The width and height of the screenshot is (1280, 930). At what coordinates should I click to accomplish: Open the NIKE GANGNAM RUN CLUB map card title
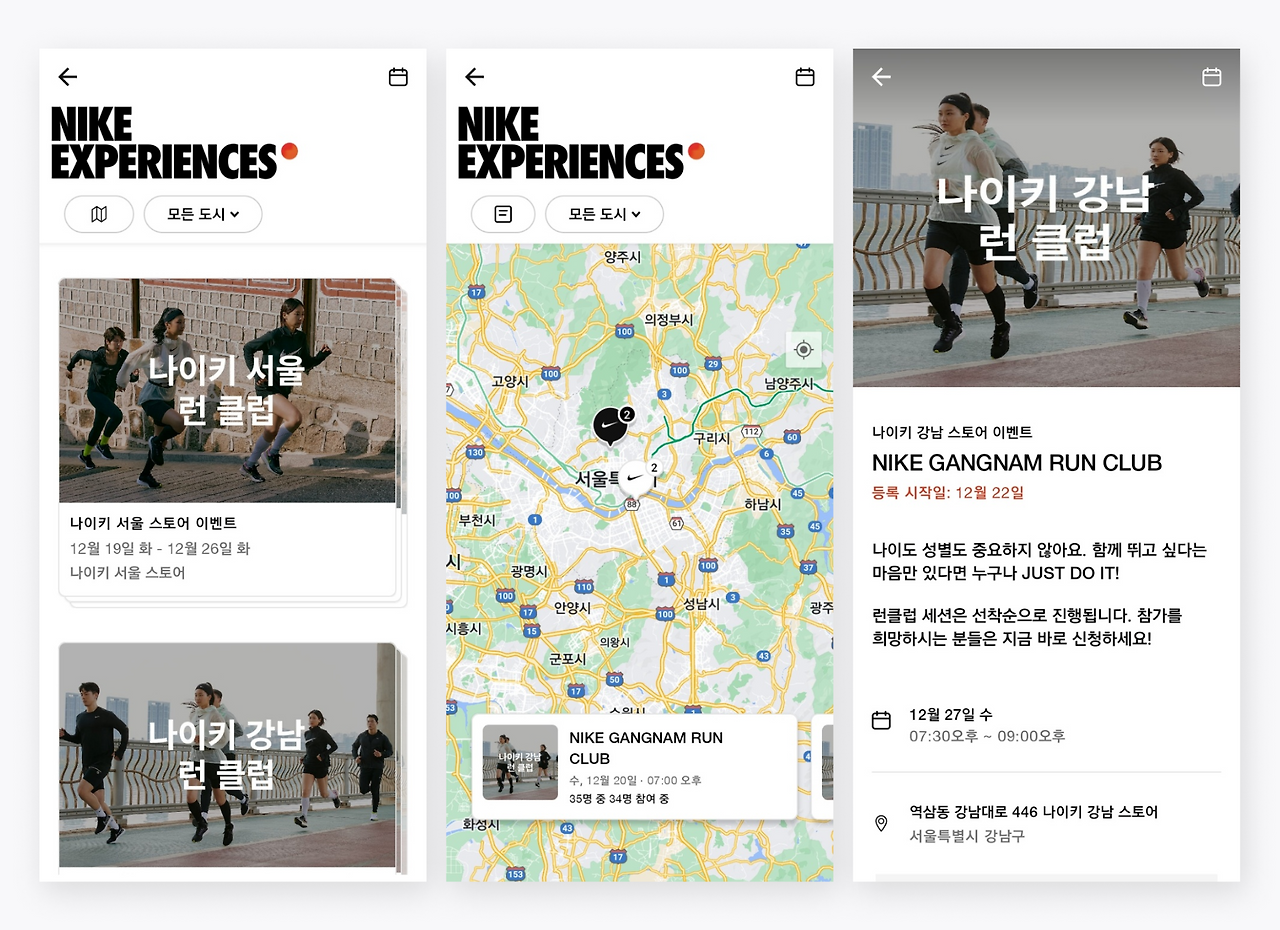(646, 748)
